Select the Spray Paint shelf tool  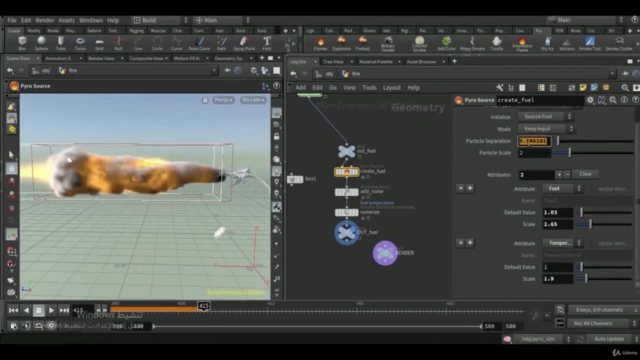click(x=244, y=43)
